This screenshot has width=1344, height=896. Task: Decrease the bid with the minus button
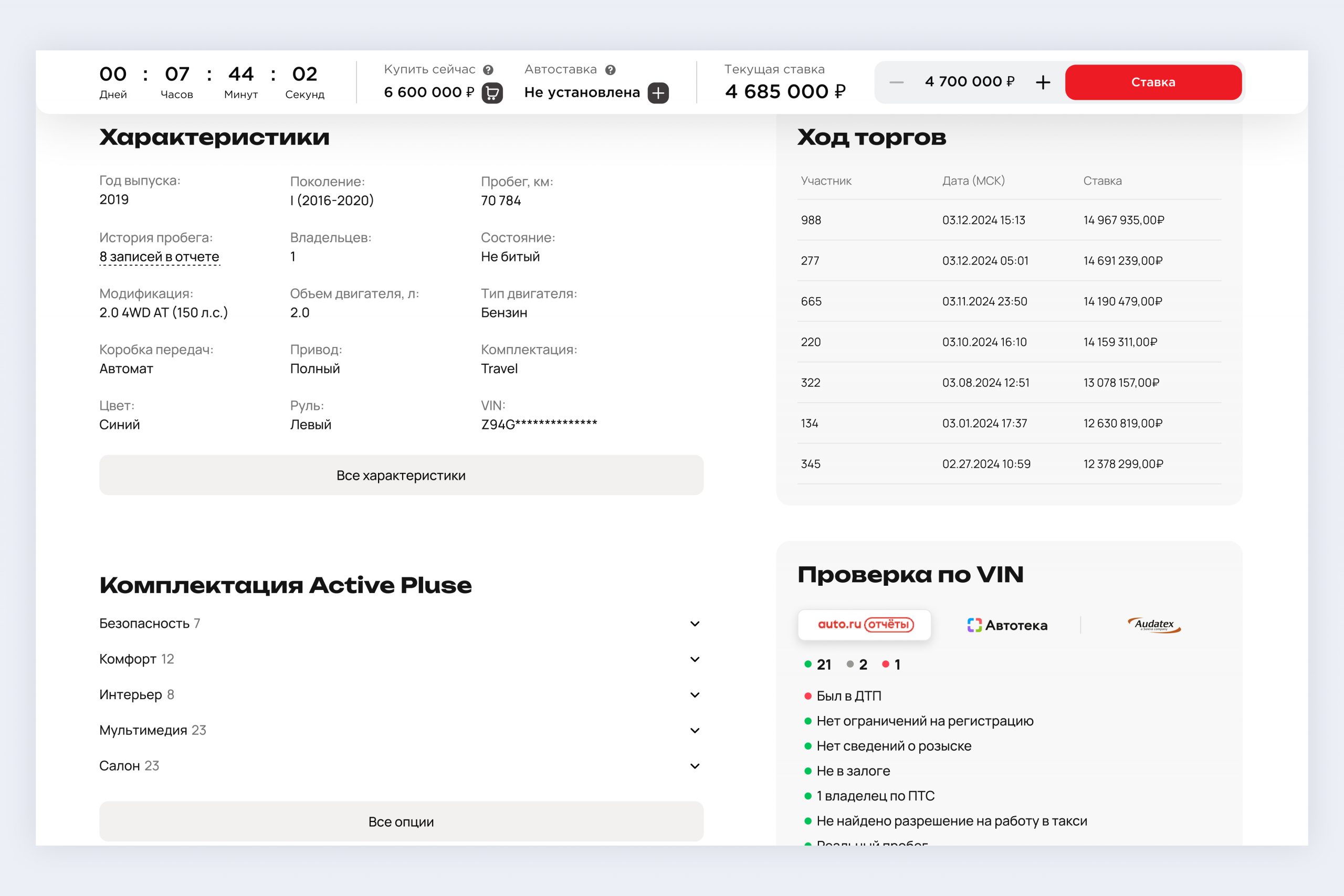point(896,82)
